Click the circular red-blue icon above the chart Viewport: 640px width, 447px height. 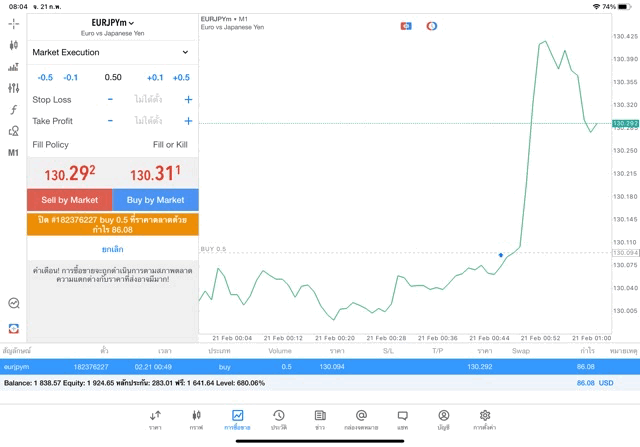point(432,26)
